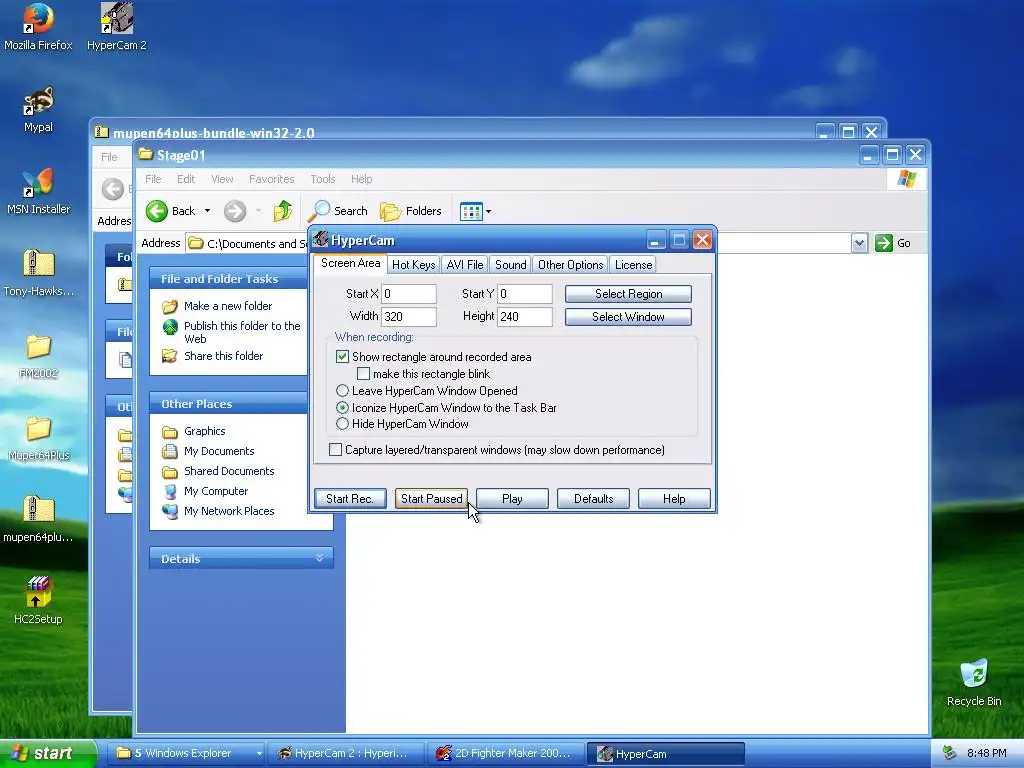
Task: Click the Start Y input field
Action: pos(525,294)
